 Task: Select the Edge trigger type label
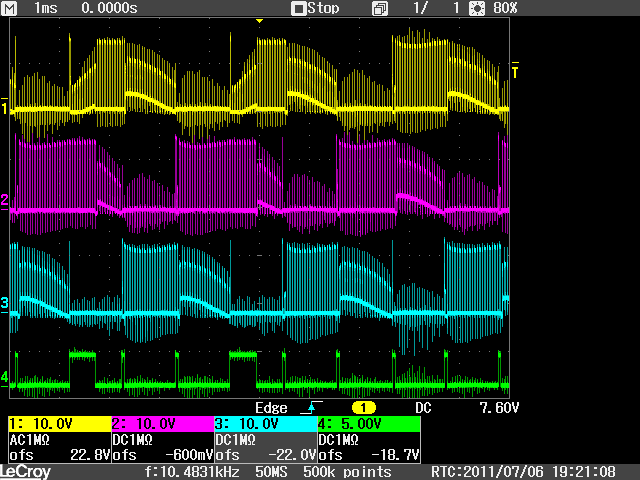click(x=271, y=408)
